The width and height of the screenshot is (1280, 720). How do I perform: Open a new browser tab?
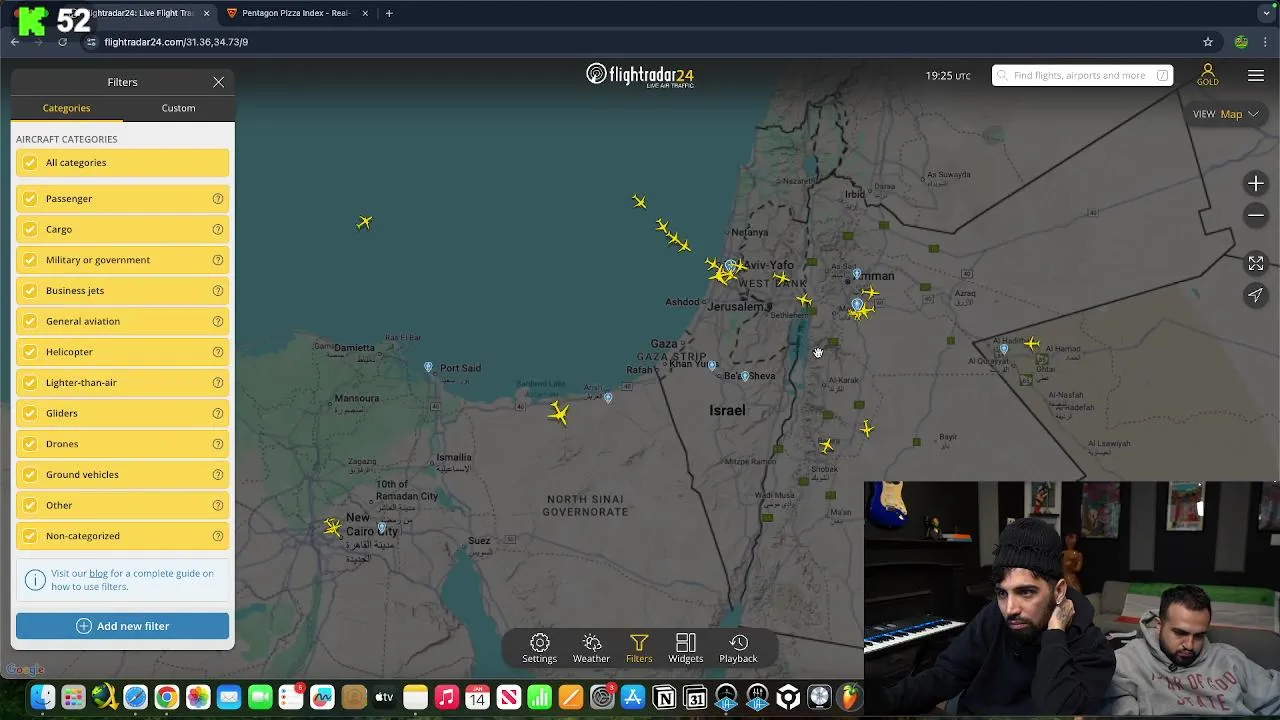click(389, 13)
